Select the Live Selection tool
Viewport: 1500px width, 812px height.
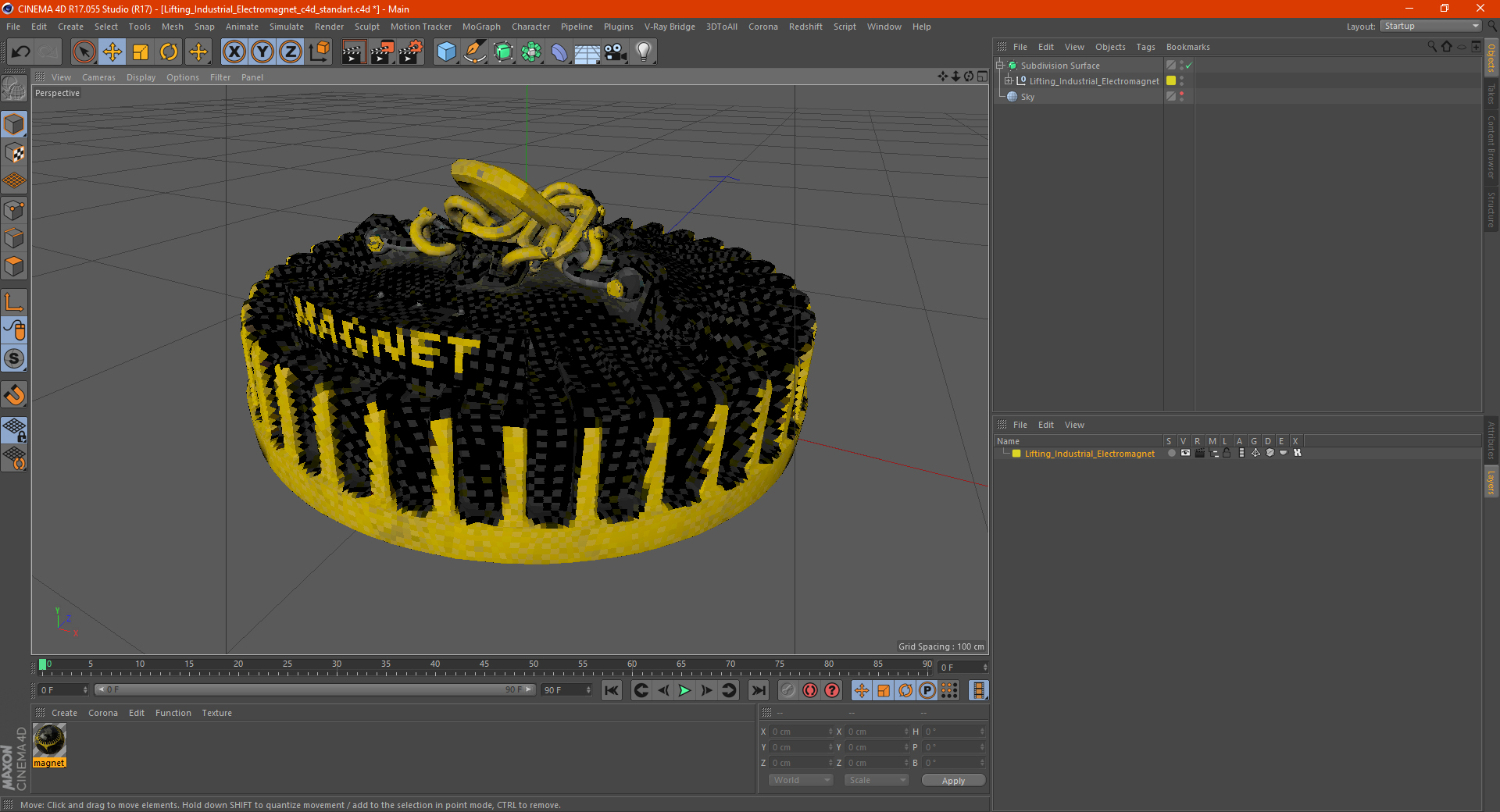pos(84,52)
